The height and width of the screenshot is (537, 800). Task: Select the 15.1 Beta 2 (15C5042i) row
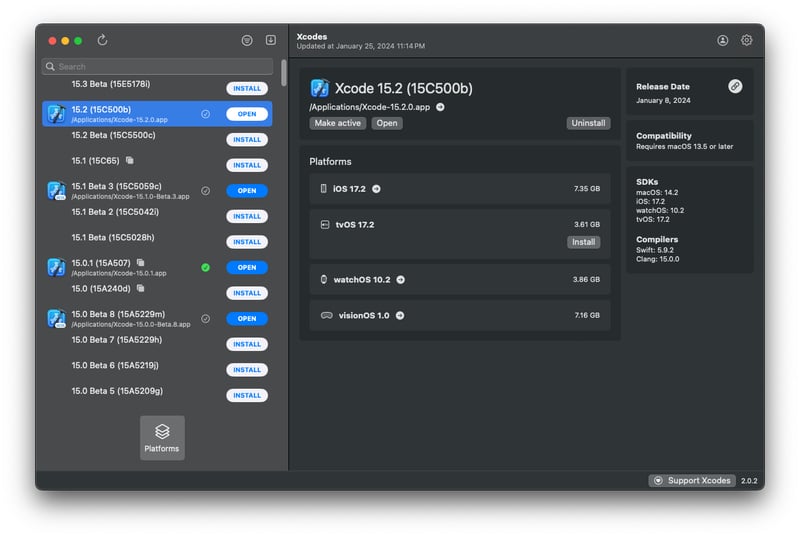(x=157, y=216)
